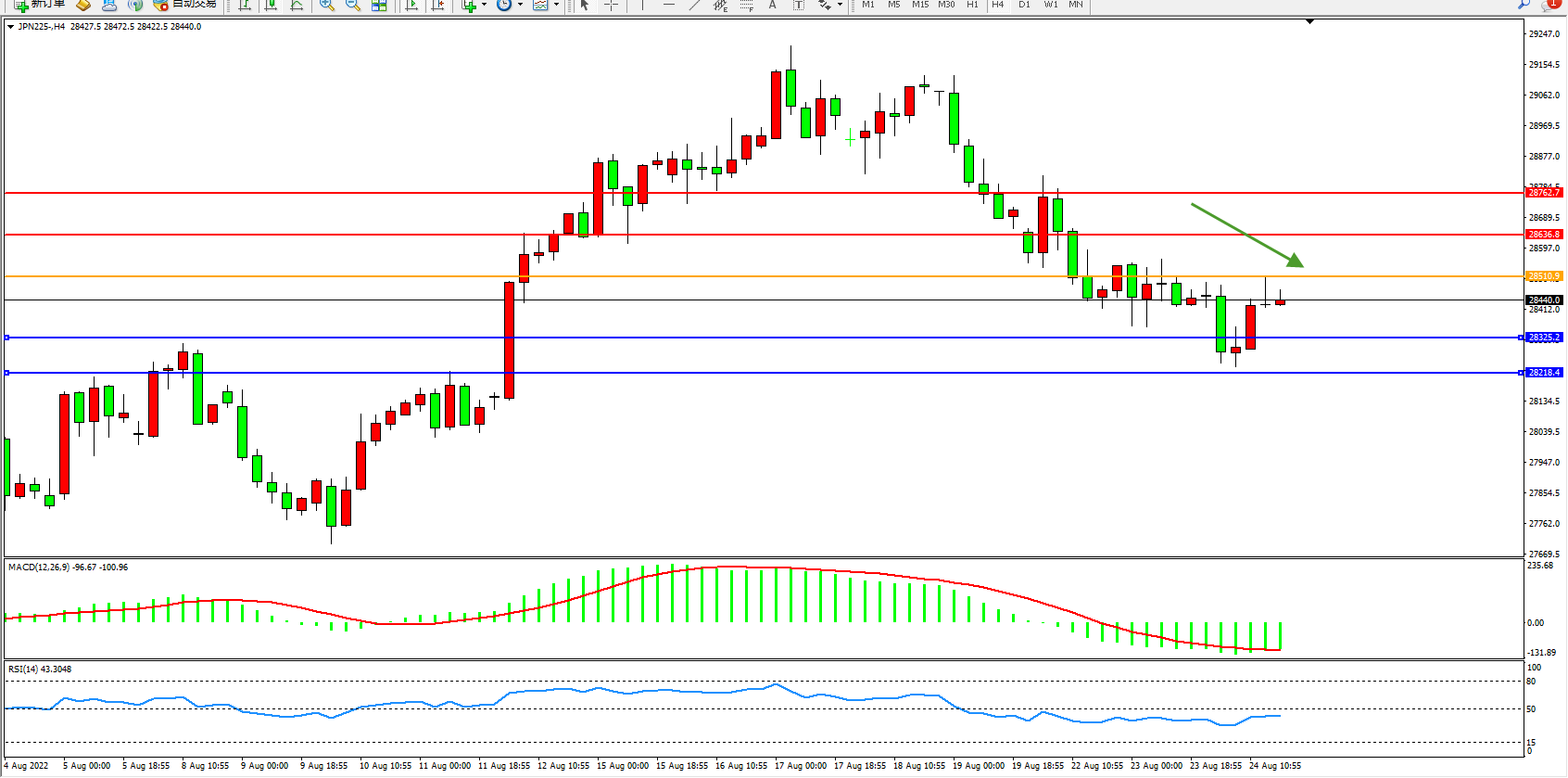
Task: Open the templates dropdown arrow
Action: [x=556, y=5]
